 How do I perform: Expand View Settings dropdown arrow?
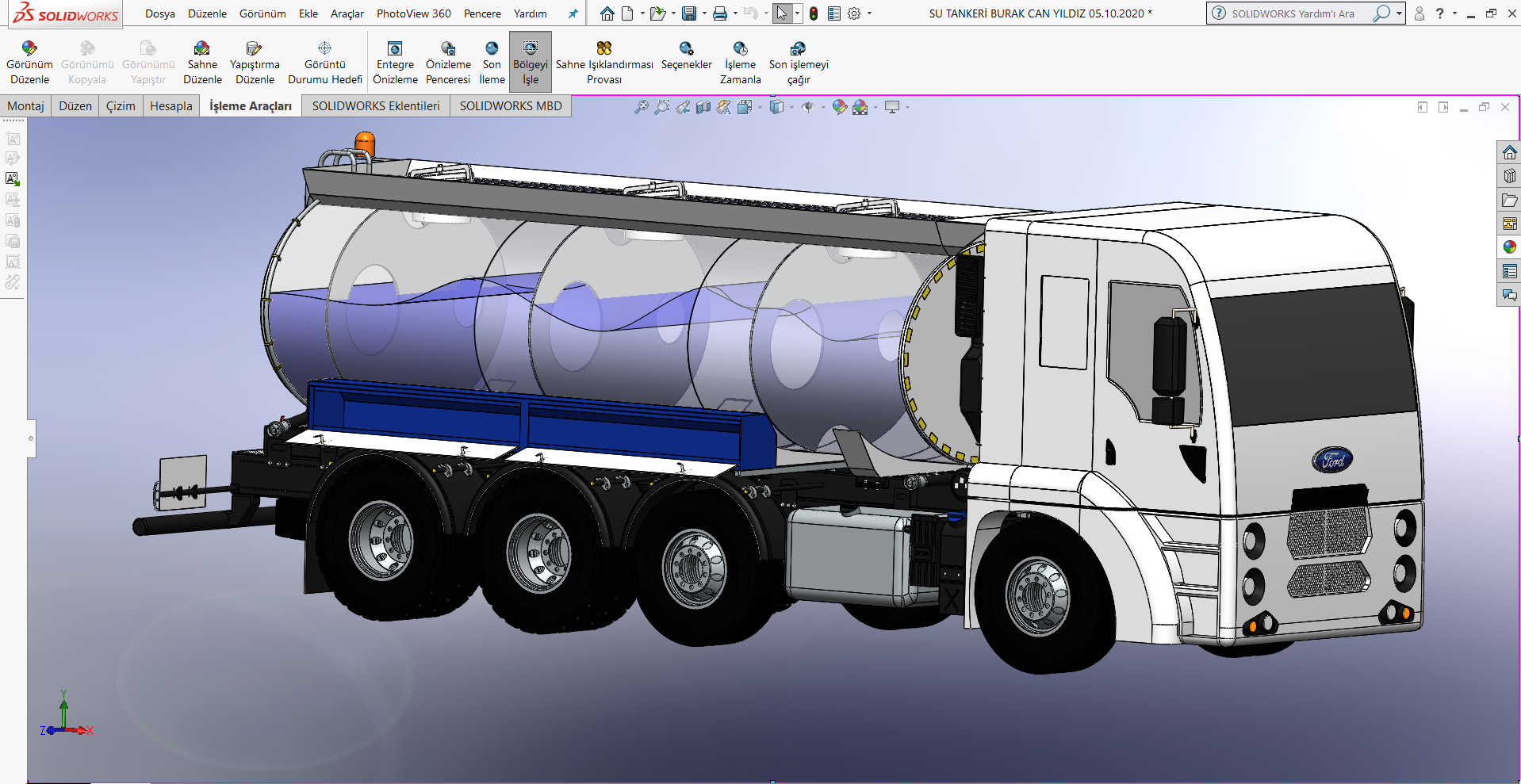[907, 107]
